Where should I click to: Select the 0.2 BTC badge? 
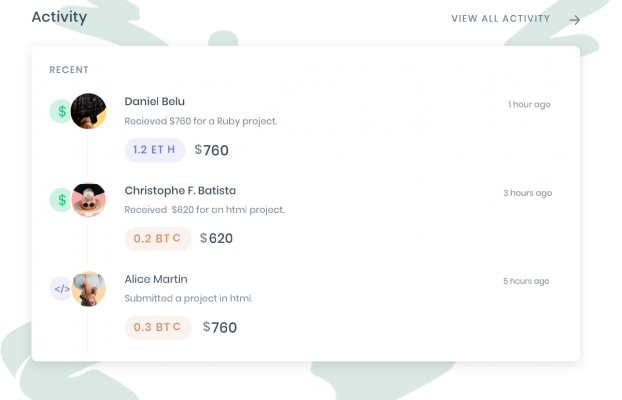click(x=158, y=238)
